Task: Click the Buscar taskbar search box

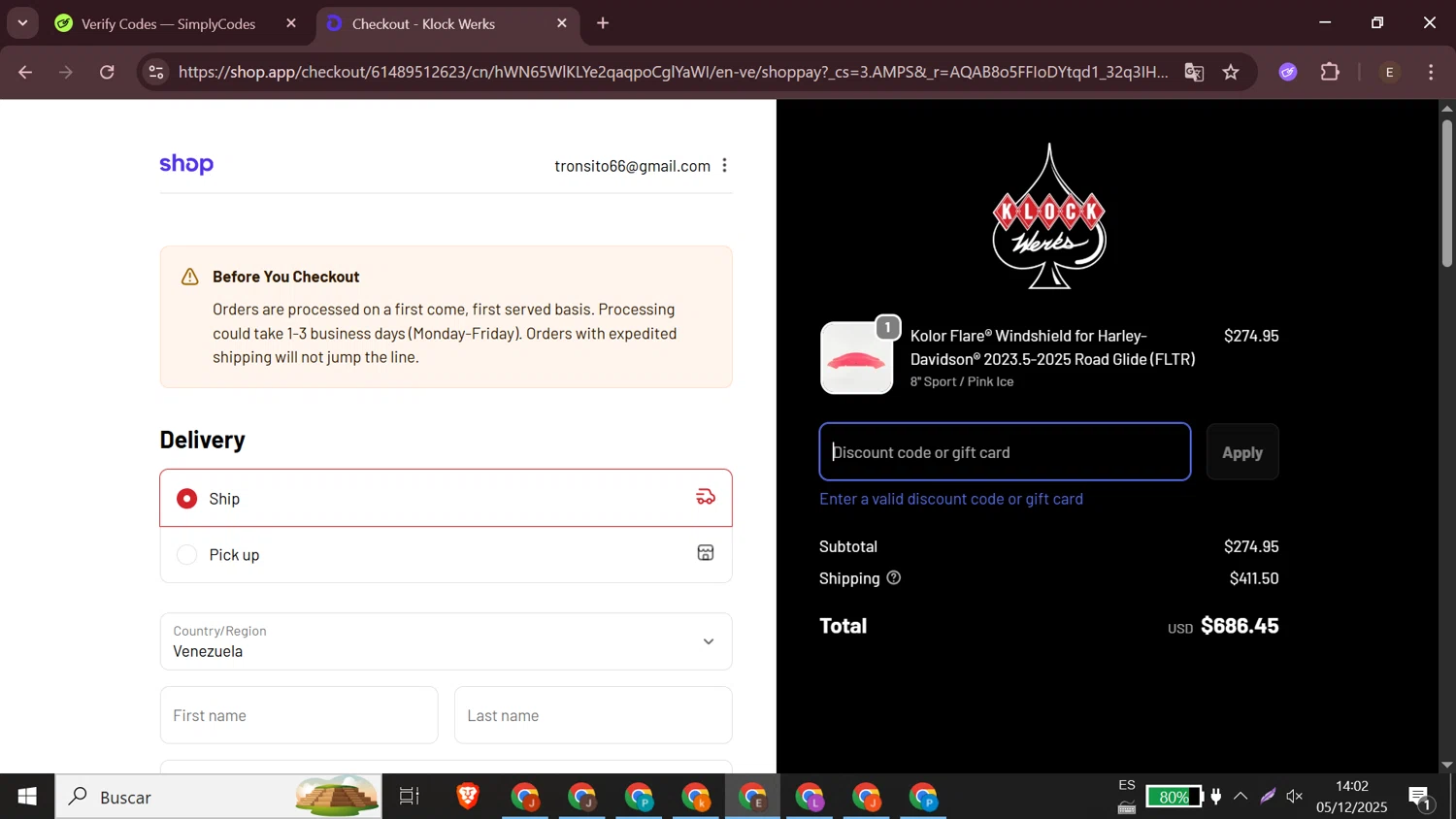Action: 218,797
